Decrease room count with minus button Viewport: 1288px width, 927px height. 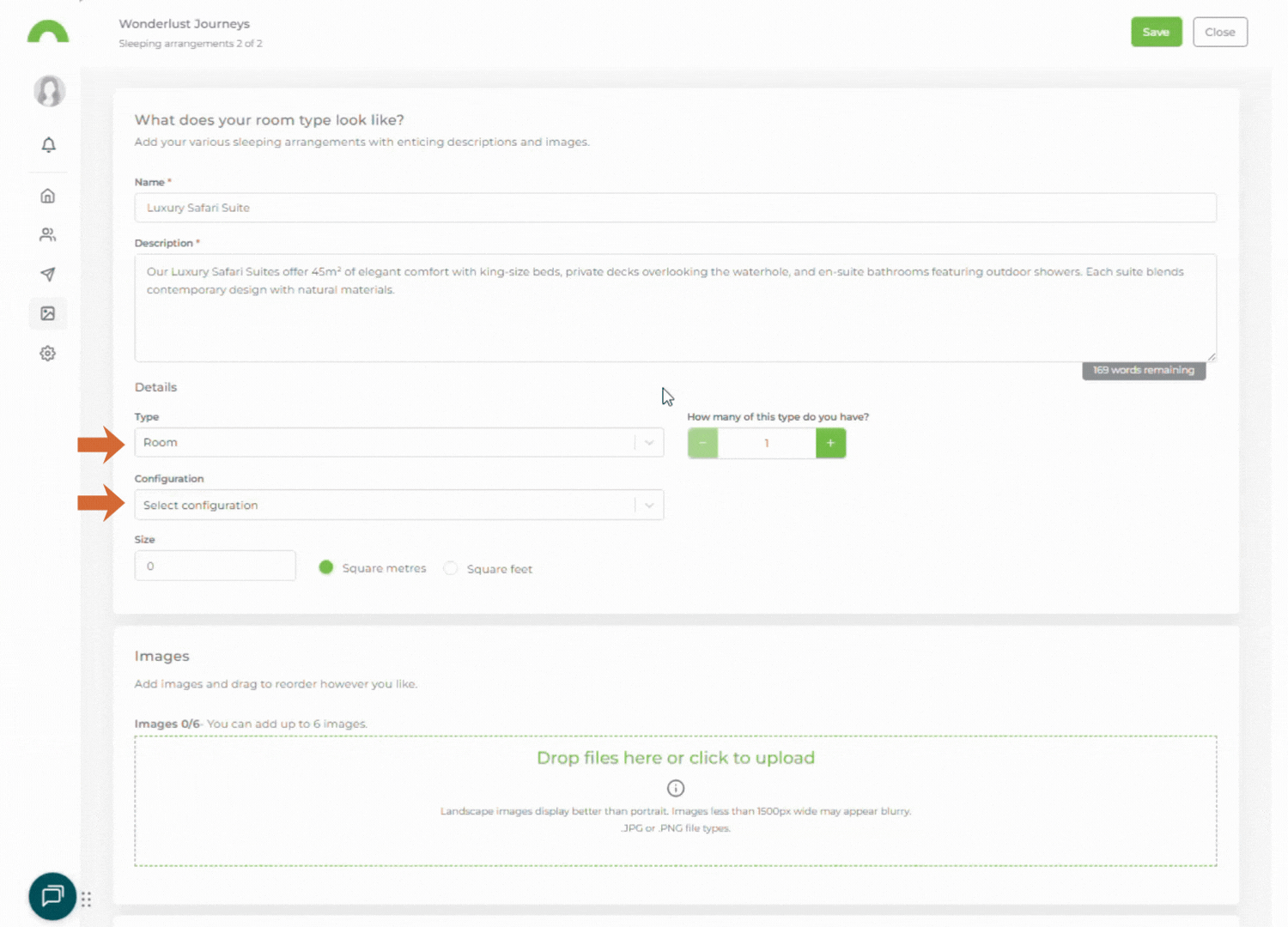pos(702,443)
